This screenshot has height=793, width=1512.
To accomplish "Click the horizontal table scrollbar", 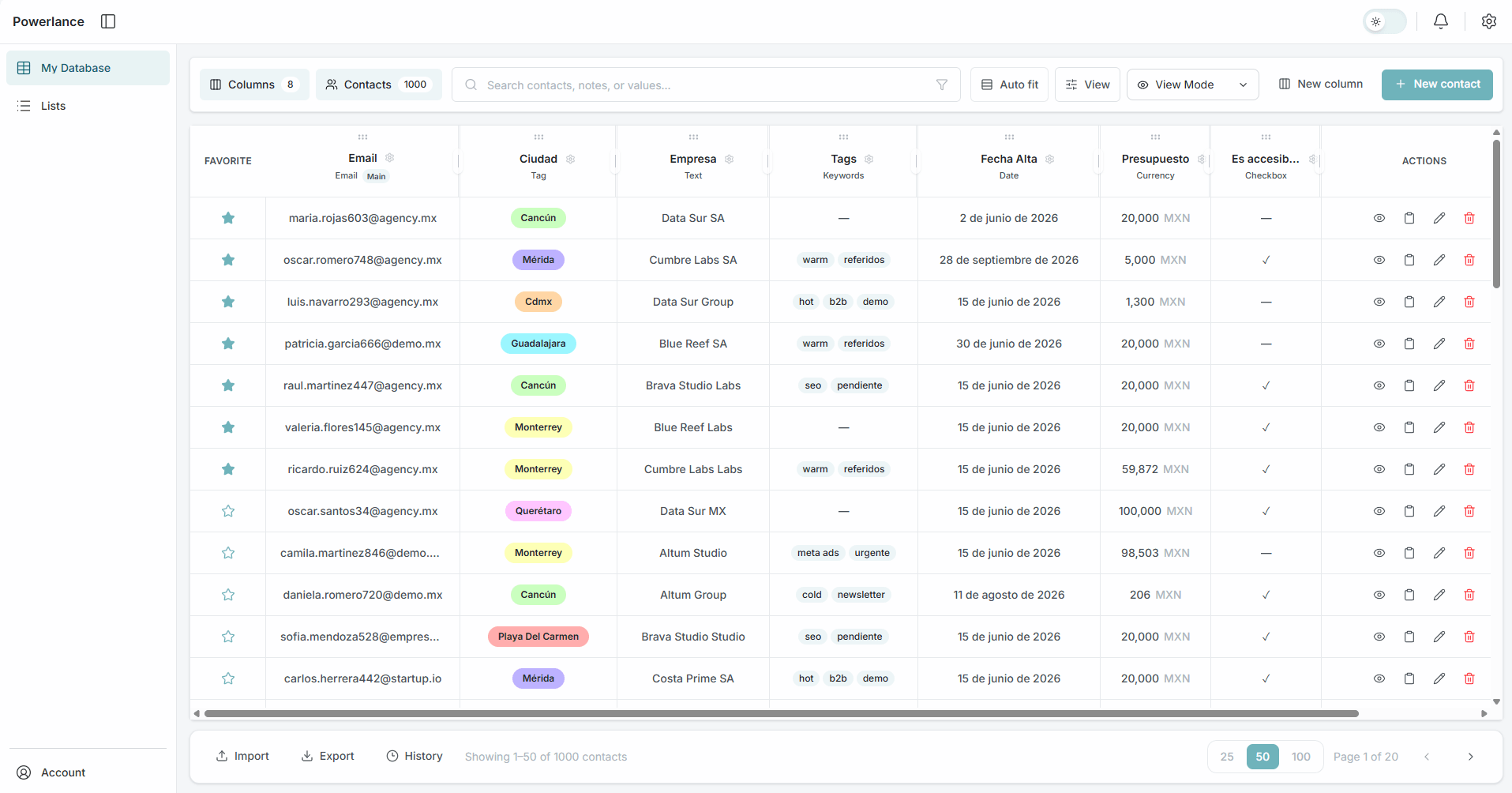I will coord(781,713).
